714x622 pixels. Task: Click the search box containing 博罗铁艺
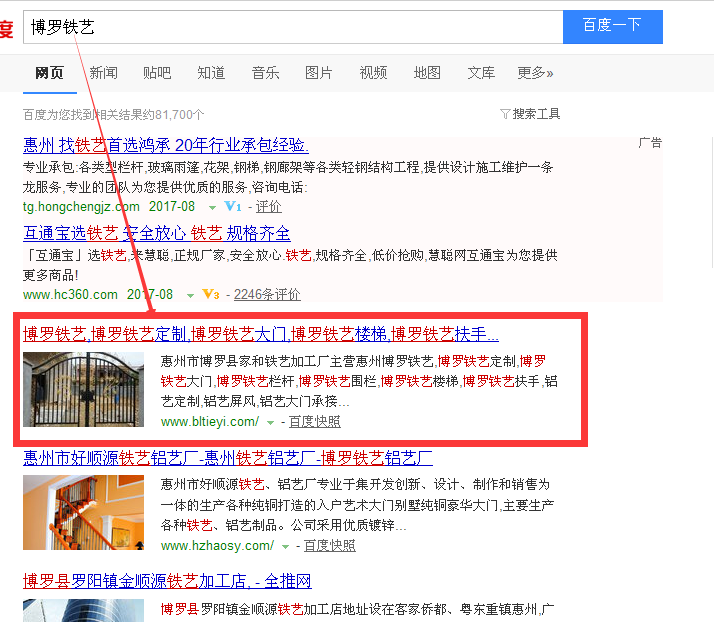click(290, 26)
